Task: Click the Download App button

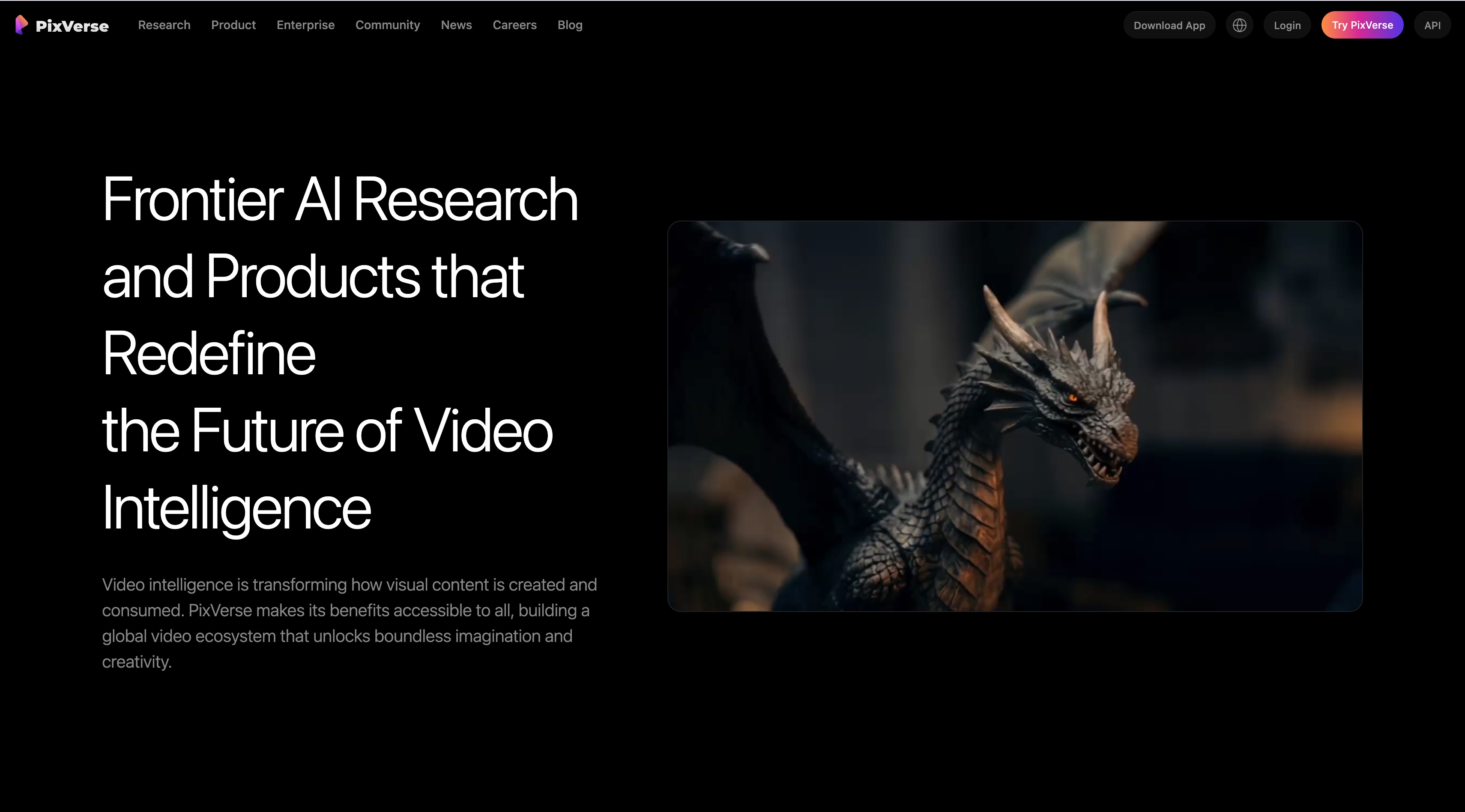Action: coord(1169,25)
